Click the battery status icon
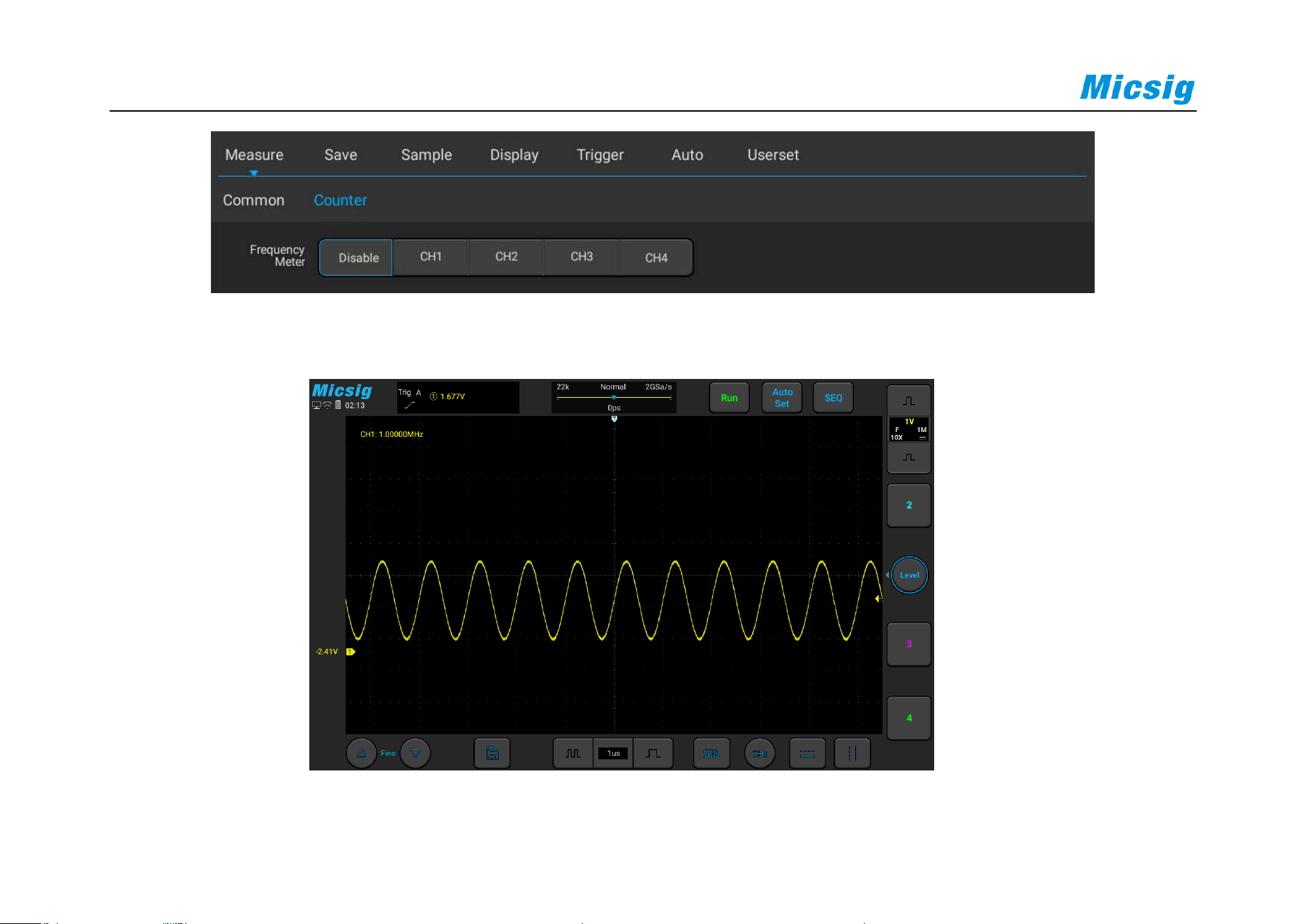1307x924 pixels. pyautogui.click(x=338, y=405)
